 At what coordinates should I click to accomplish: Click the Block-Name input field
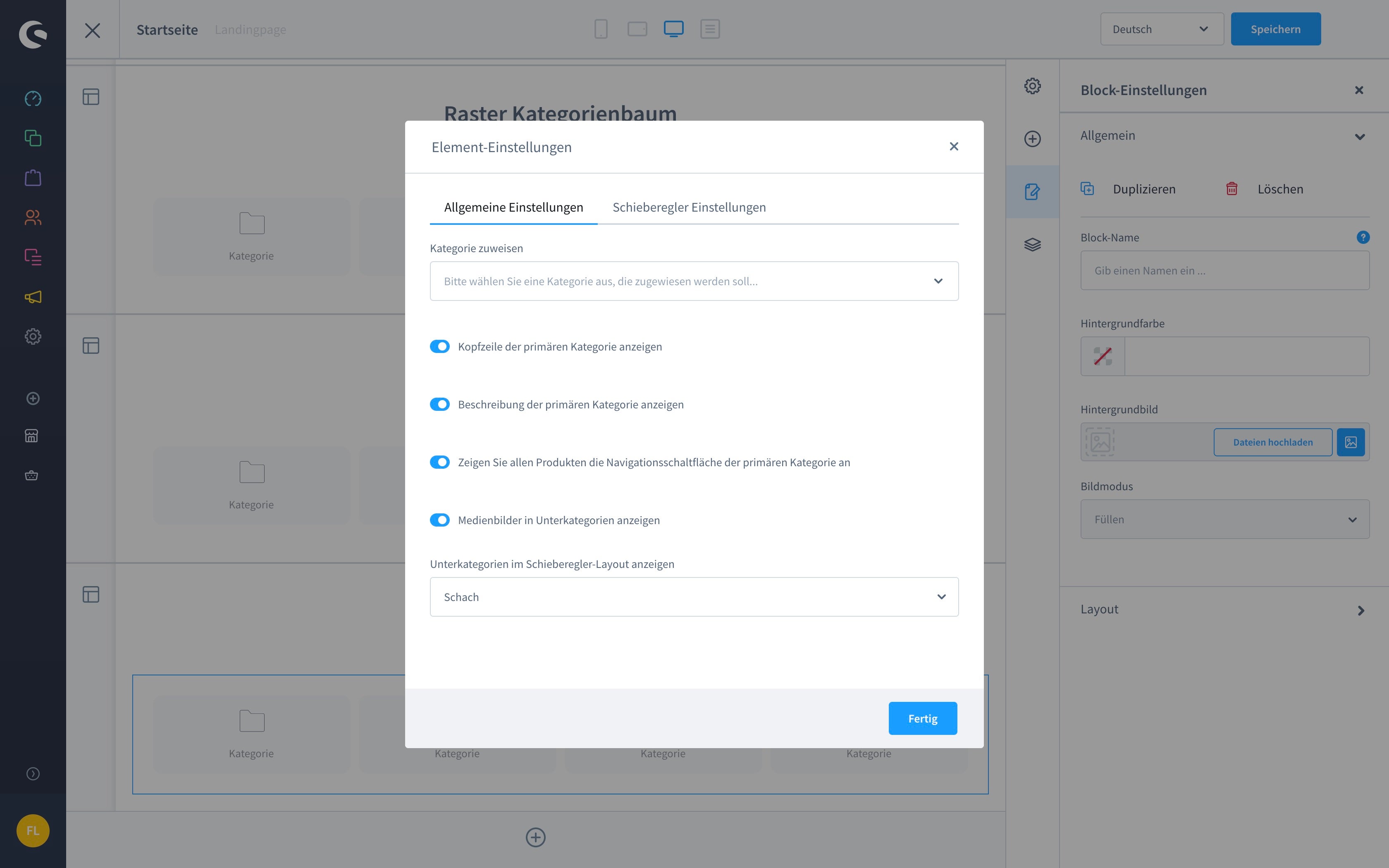coord(1225,270)
